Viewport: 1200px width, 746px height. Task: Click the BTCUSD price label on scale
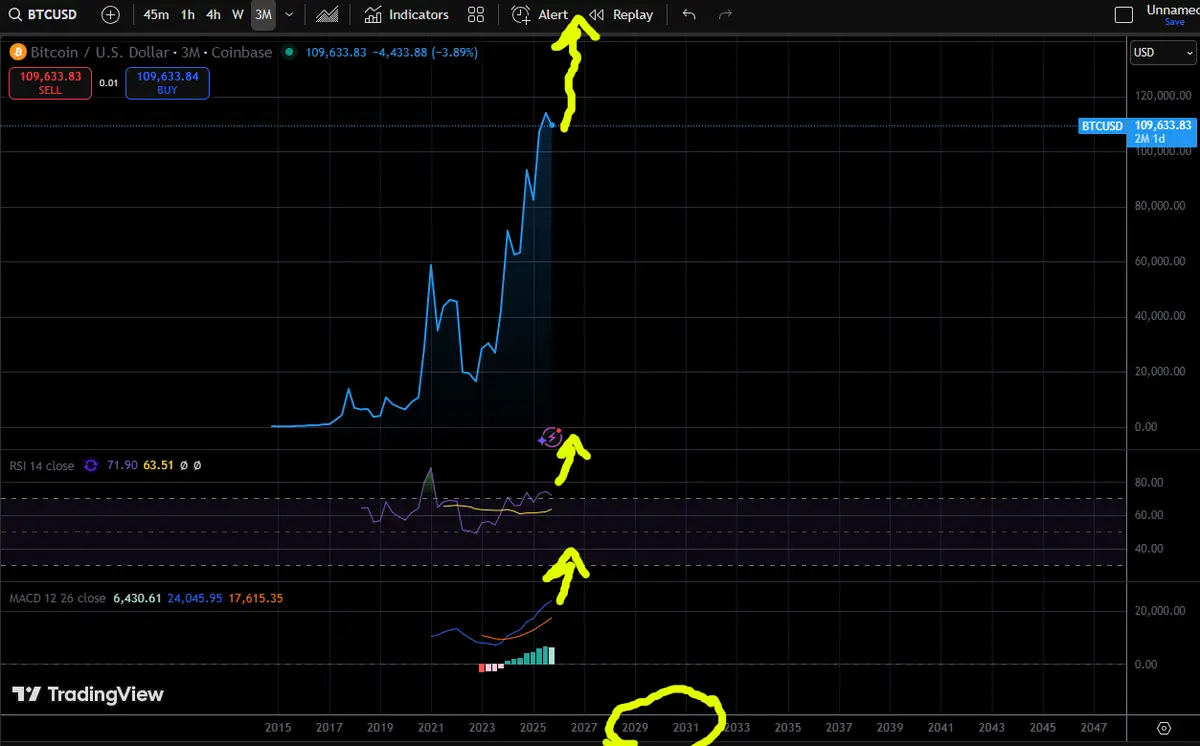[1102, 126]
